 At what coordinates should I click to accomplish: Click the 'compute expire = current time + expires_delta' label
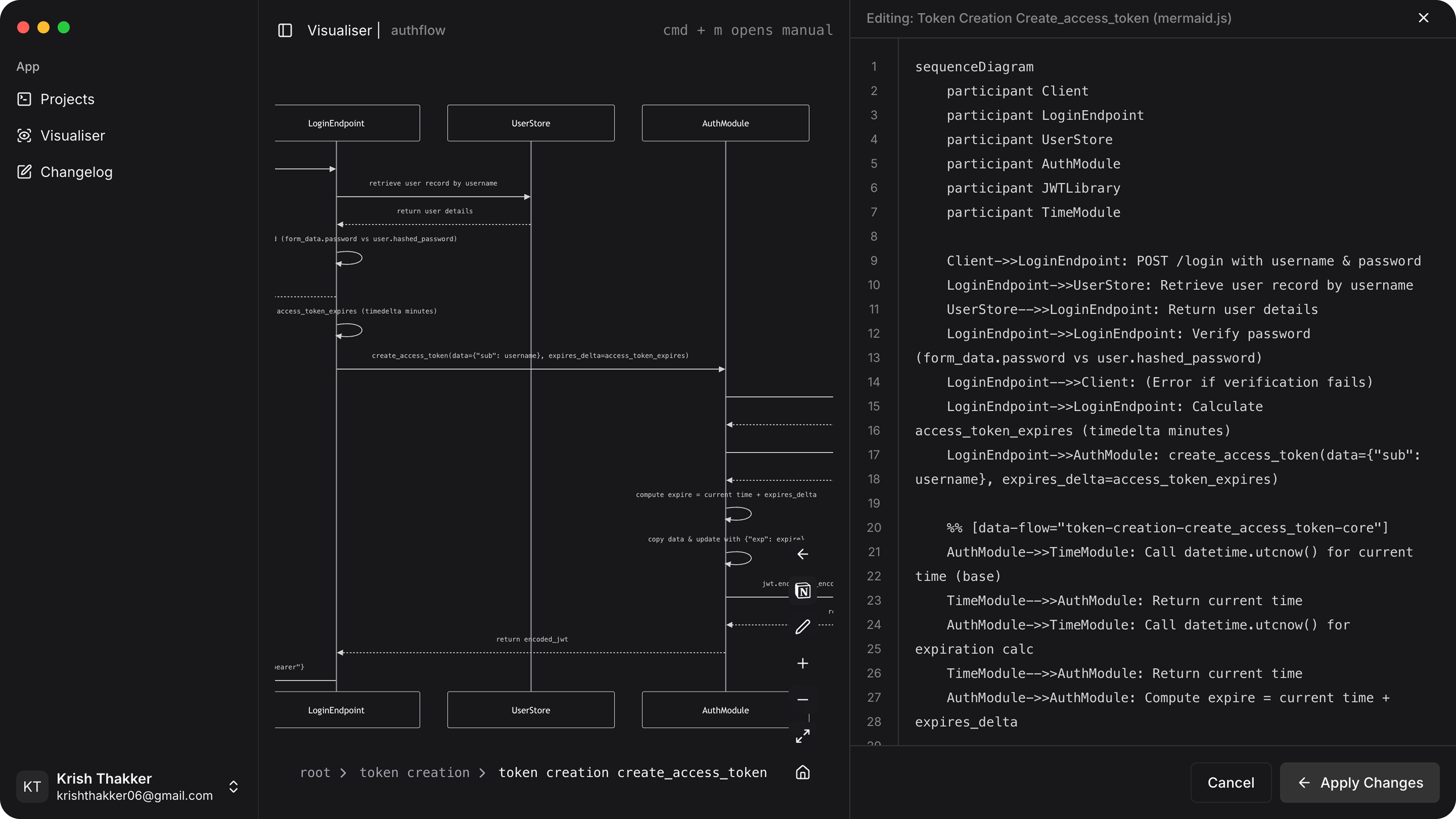[x=726, y=495]
